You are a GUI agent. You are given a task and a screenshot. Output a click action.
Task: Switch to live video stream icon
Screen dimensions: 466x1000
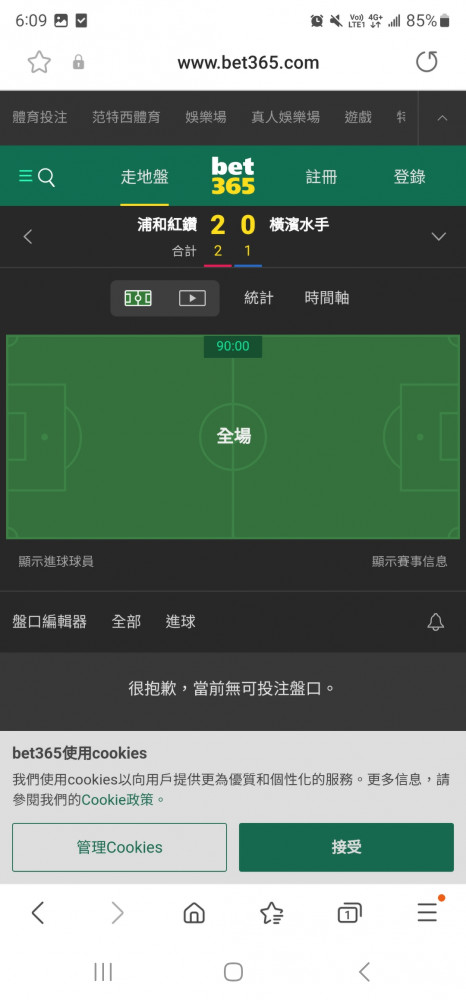tap(192, 298)
